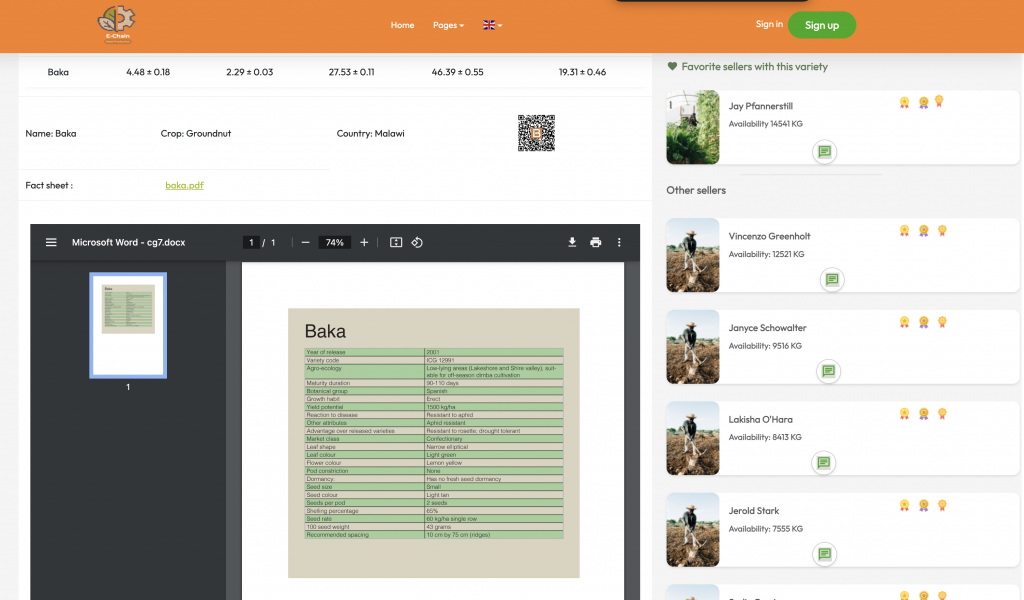Click the Baka variety name table cell

click(58, 72)
